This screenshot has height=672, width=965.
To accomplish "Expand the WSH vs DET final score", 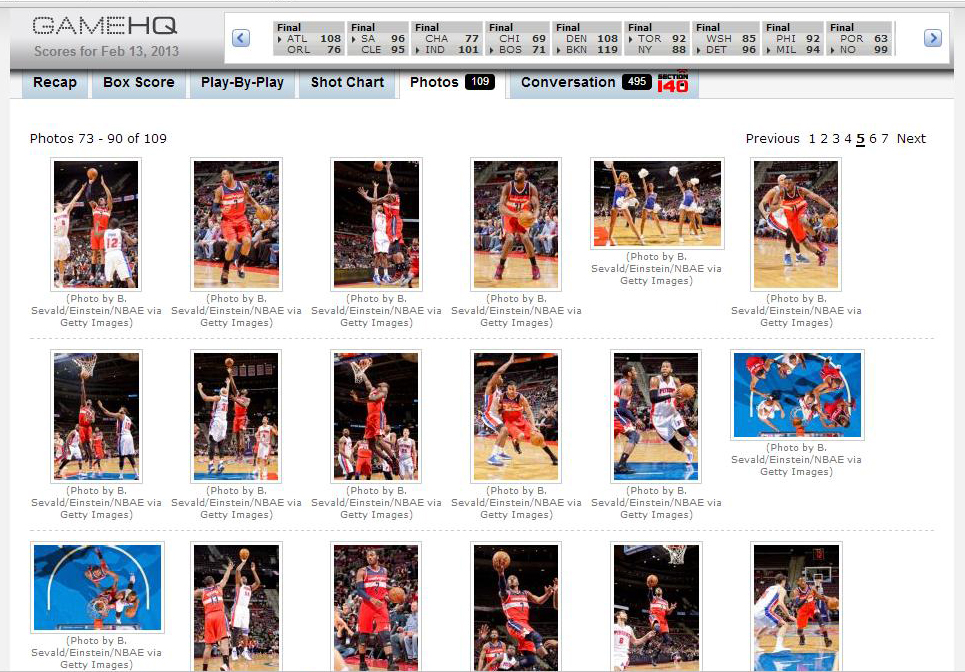I will coord(725,39).
